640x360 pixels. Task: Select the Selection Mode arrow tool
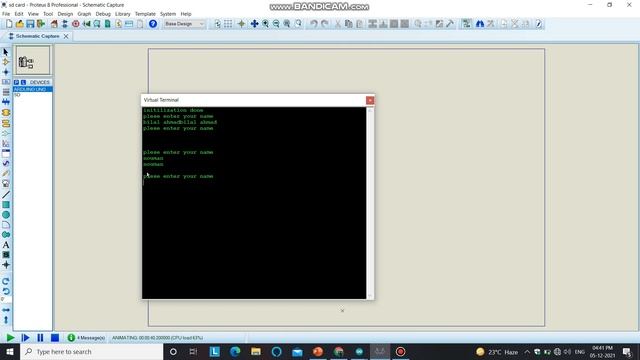[6, 52]
